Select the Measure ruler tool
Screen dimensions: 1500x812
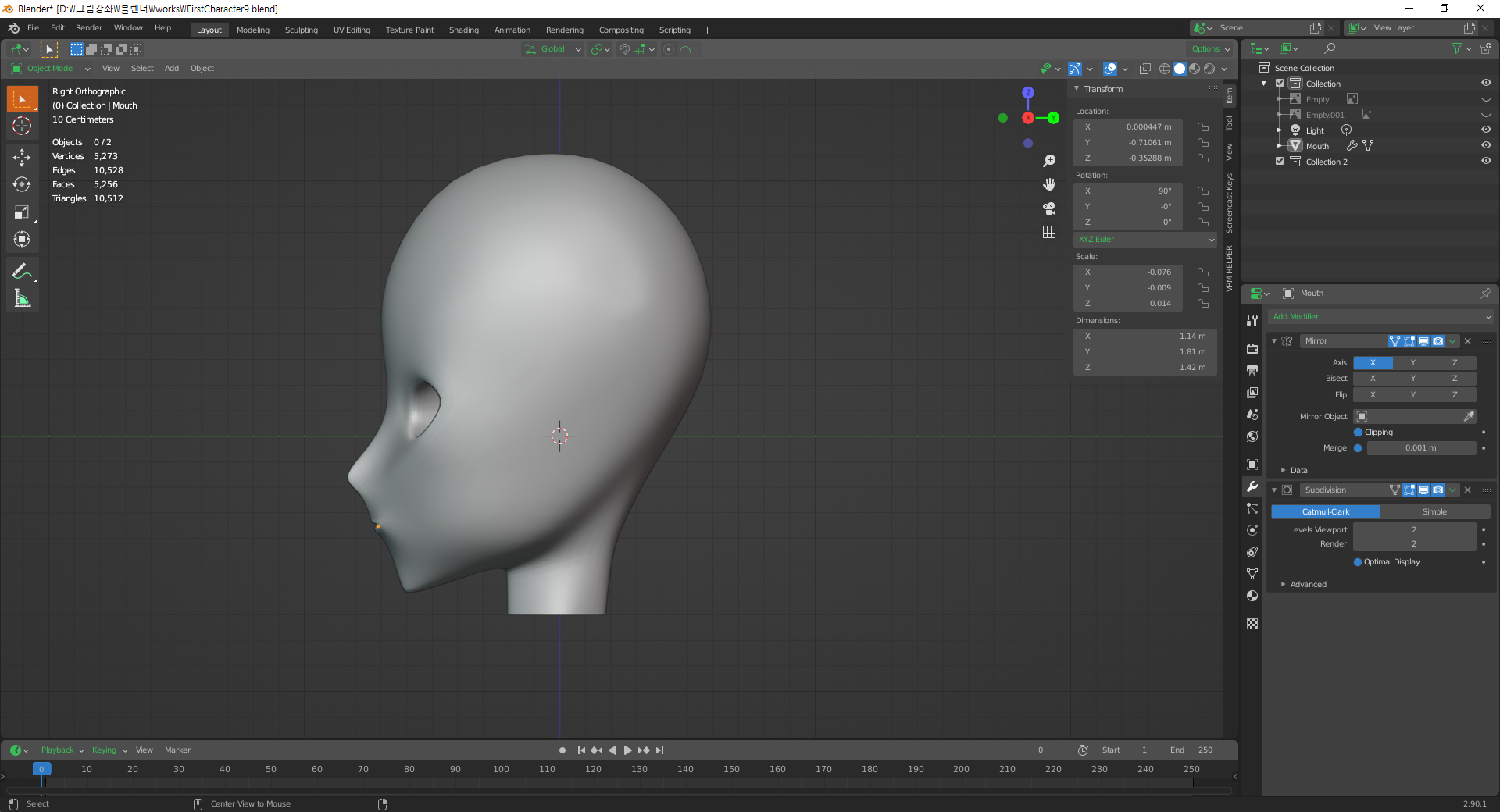click(x=22, y=298)
